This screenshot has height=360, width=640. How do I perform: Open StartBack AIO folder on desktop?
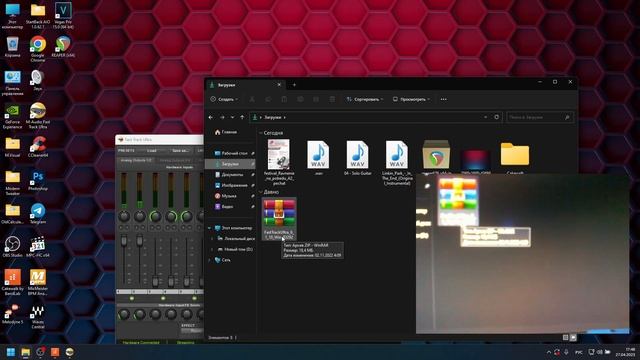(38, 16)
